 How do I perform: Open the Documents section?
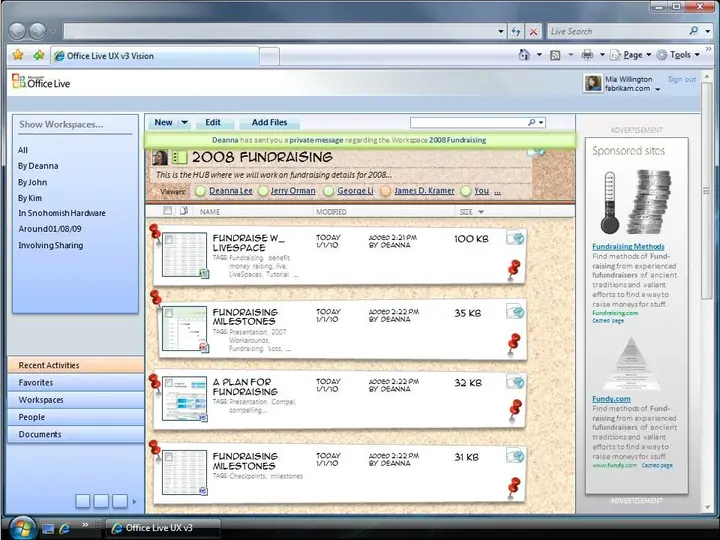75,434
